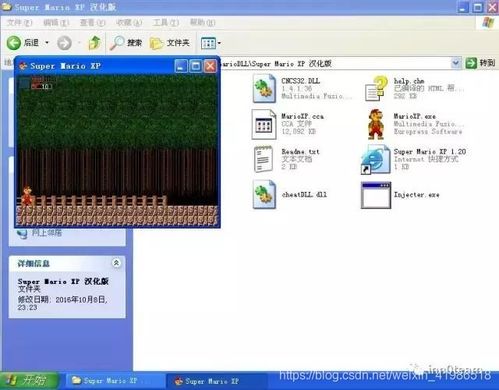
Task: Collapse the Details panel in sidebar
Action: click(116, 263)
